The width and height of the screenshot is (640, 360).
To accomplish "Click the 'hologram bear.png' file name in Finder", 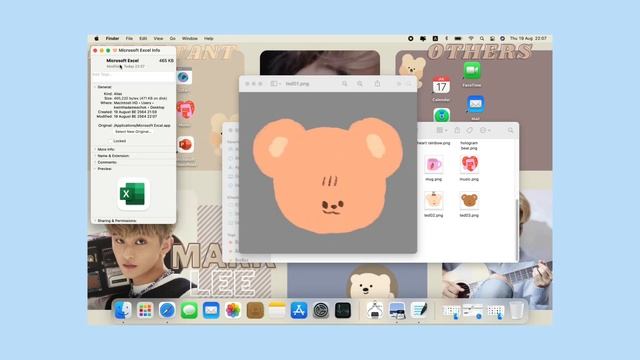I will click(469, 146).
